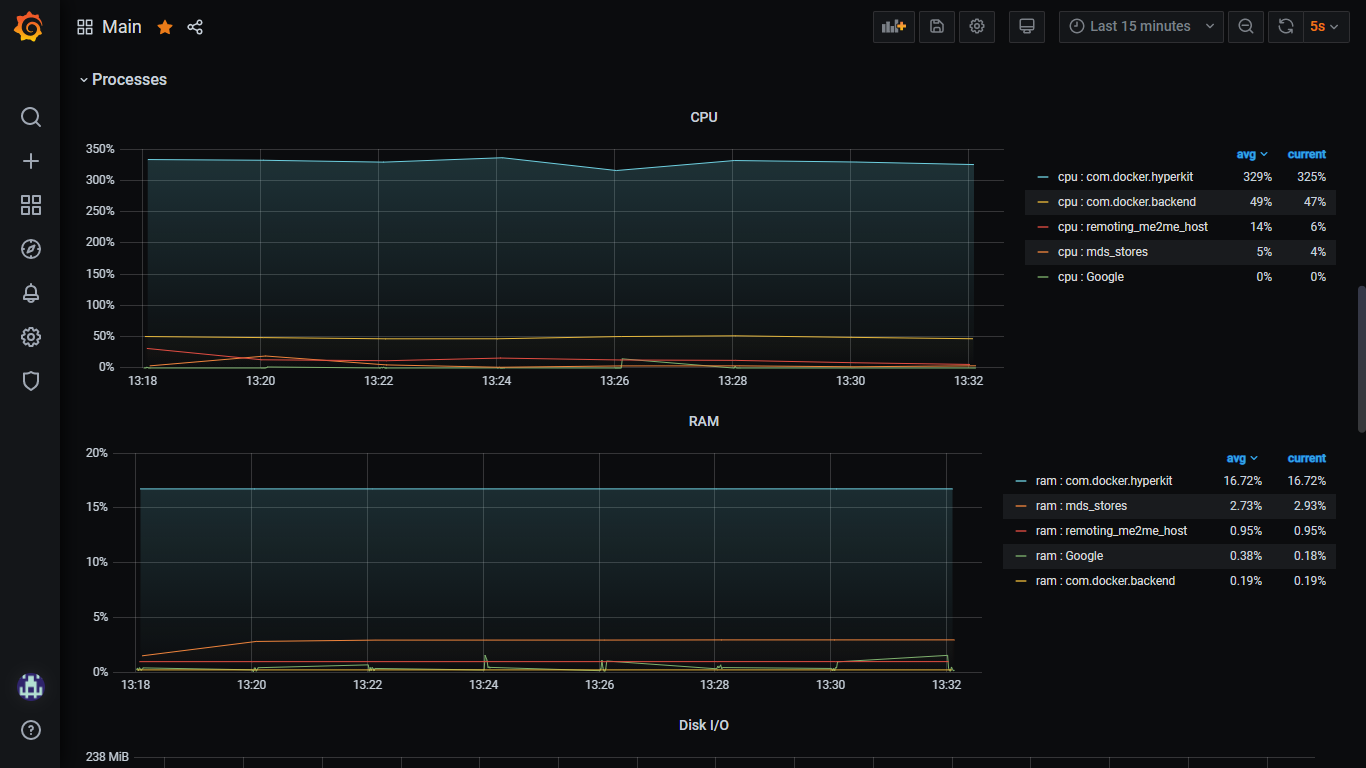Open dashboard settings gear in top bar
The width and height of the screenshot is (1366, 768).
coord(977,27)
